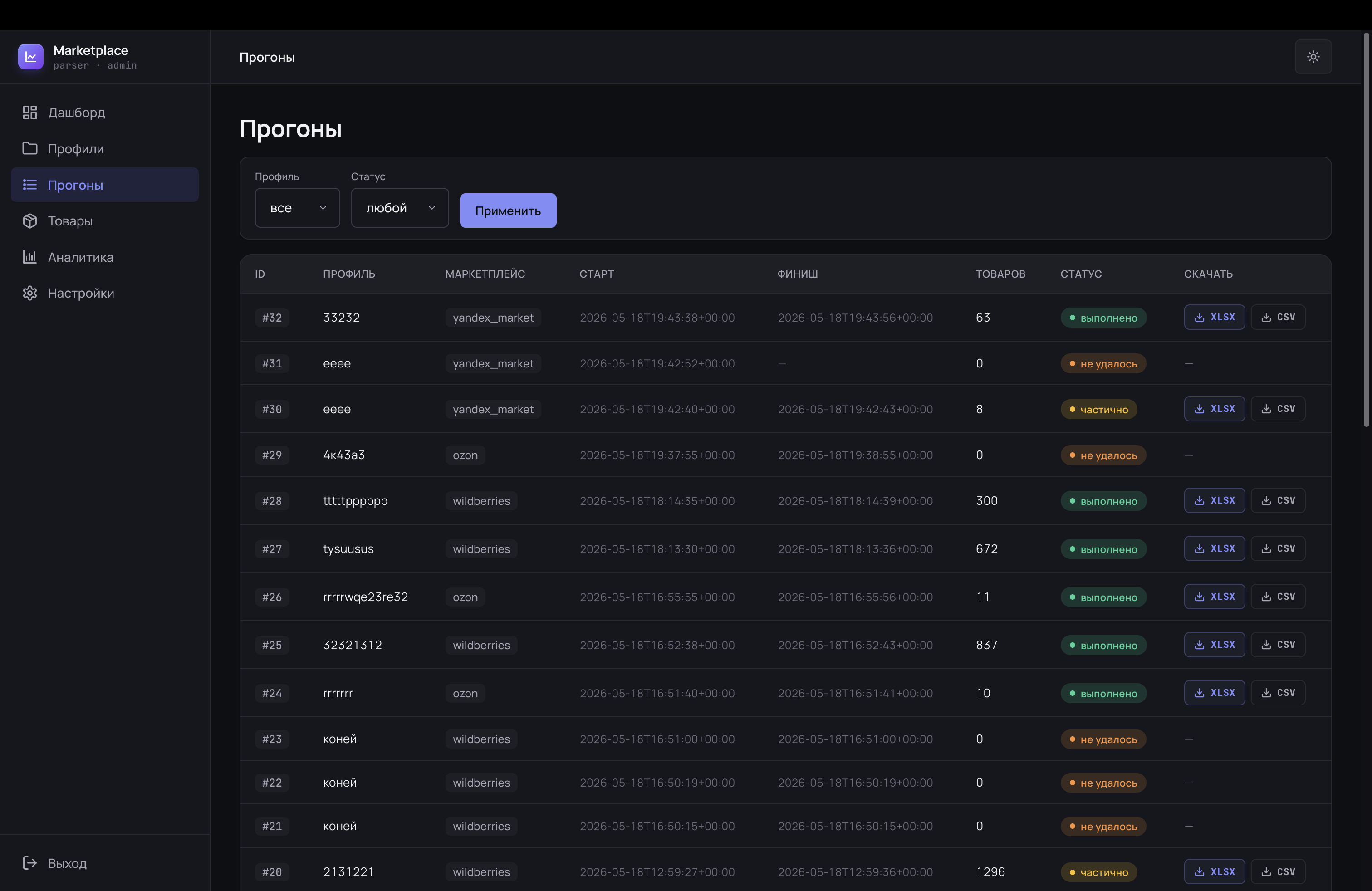Click the yandex_market tag in row #31
This screenshot has width=1372, height=891.
[493, 364]
